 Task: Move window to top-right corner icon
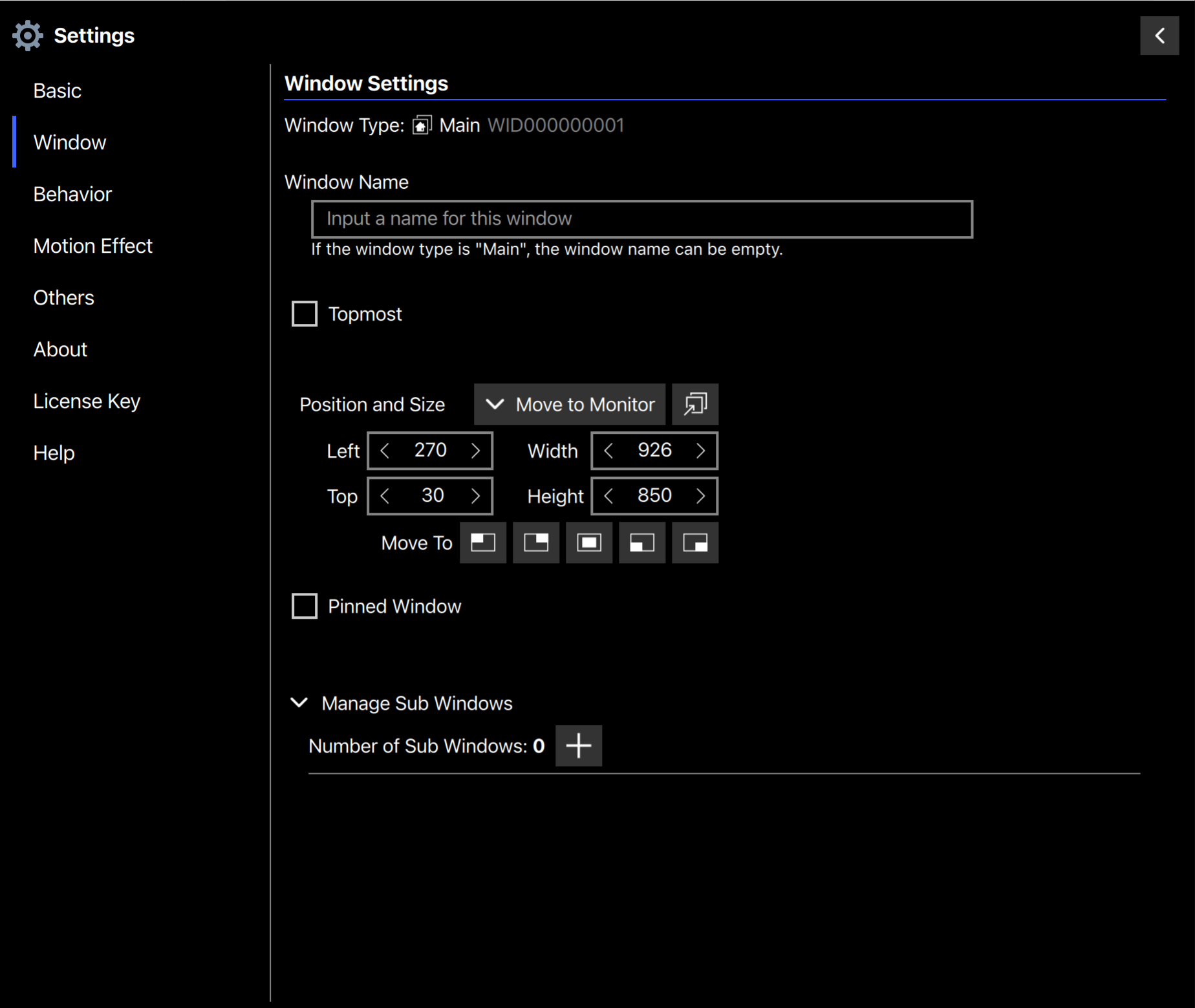click(535, 542)
